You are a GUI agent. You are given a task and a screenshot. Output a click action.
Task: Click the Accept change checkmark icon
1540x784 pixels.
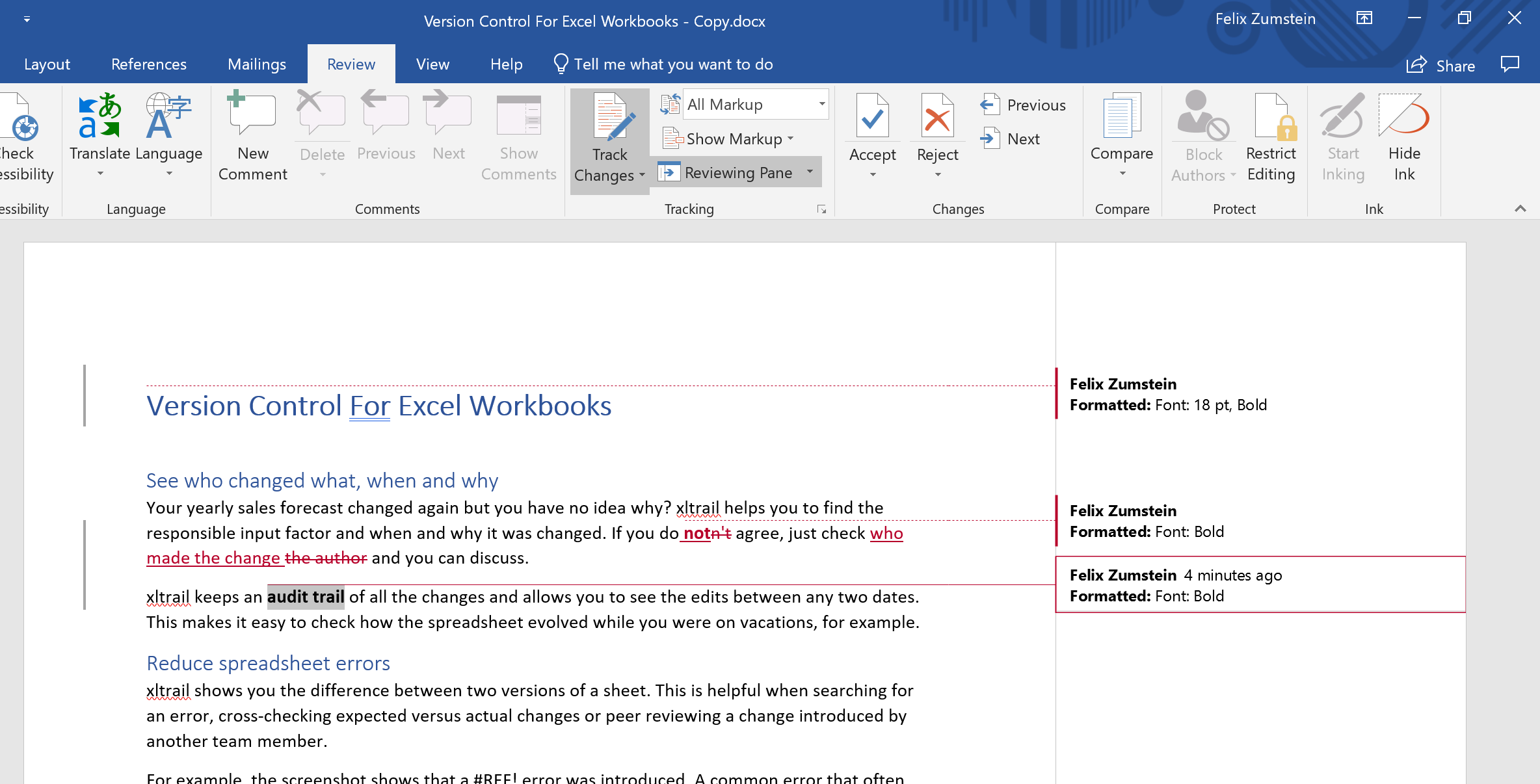point(872,116)
